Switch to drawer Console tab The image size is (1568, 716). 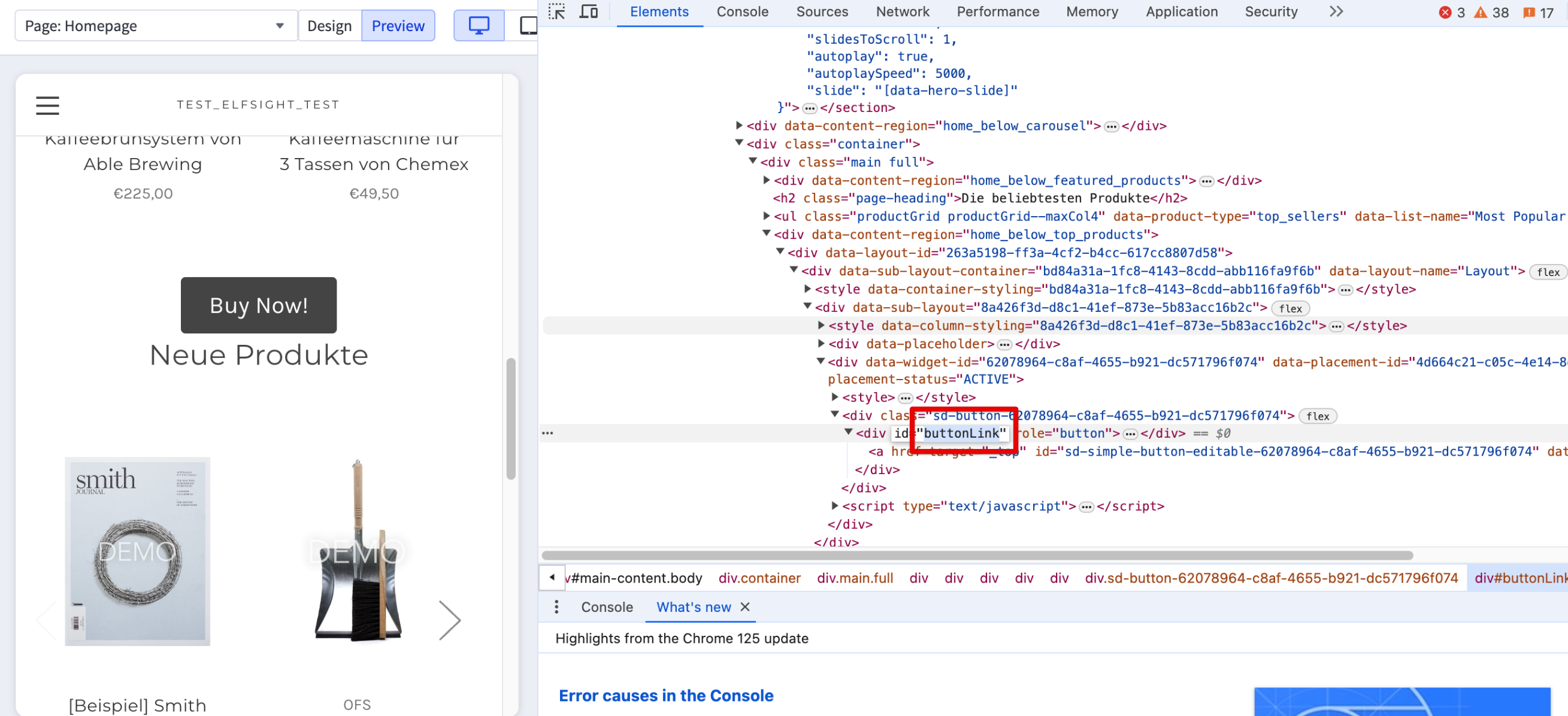coord(606,606)
